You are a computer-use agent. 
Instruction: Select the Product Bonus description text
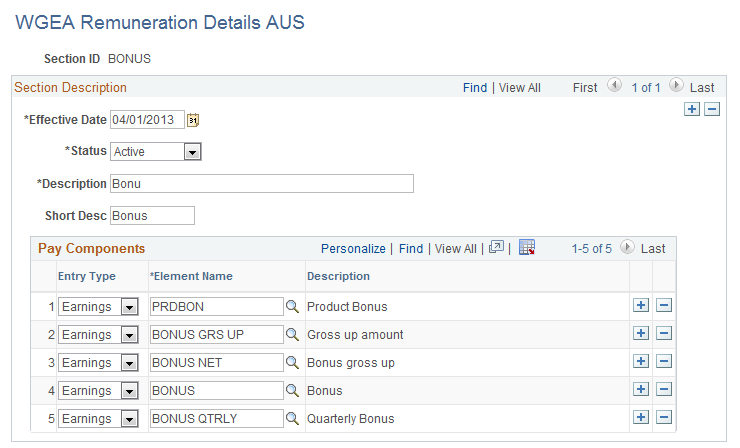[347, 307]
